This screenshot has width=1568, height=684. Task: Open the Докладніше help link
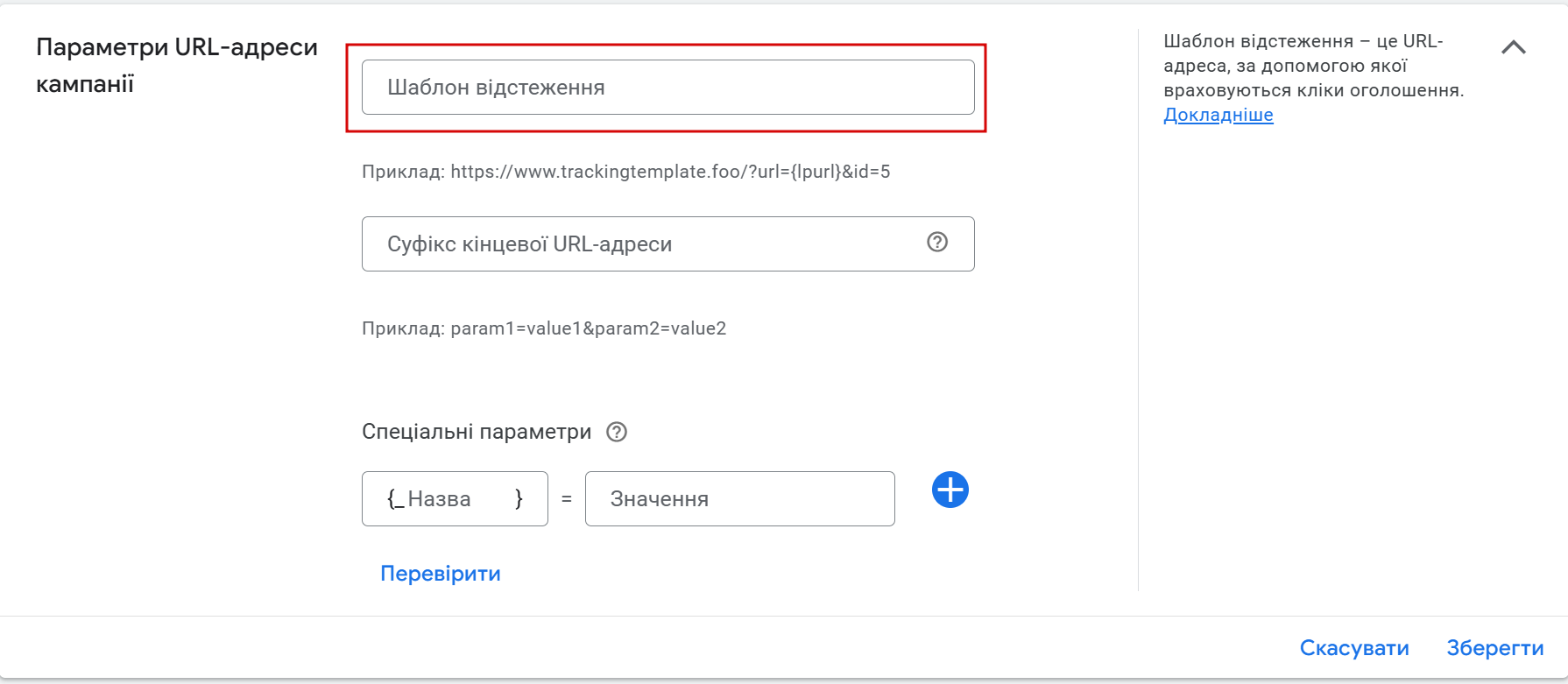point(1218,115)
